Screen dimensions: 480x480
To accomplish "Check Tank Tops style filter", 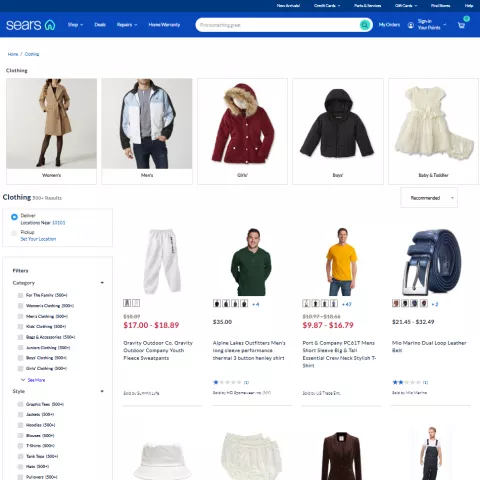I will (x=20, y=456).
